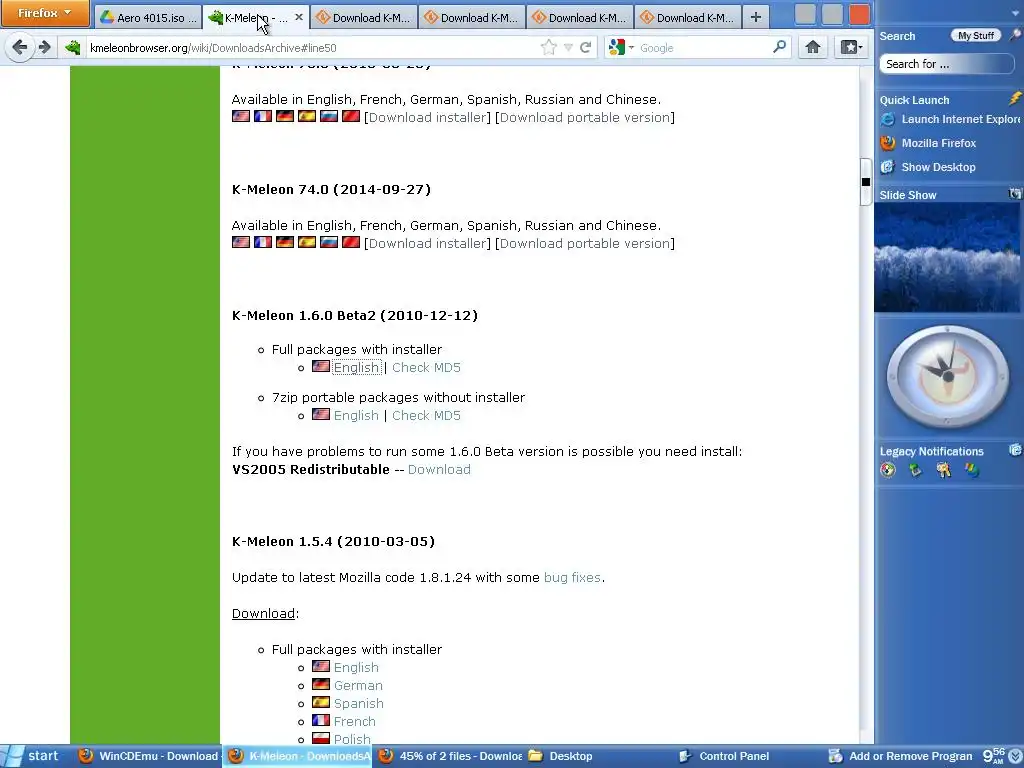Screen dimensions: 1024x768
Task: Click first Legacy Notifications tray icon
Action: pyautogui.click(x=888, y=470)
